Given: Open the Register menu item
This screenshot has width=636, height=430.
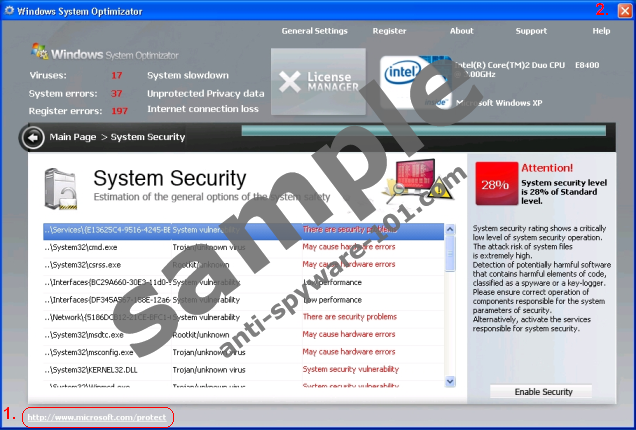Looking at the screenshot, I should 389,31.
